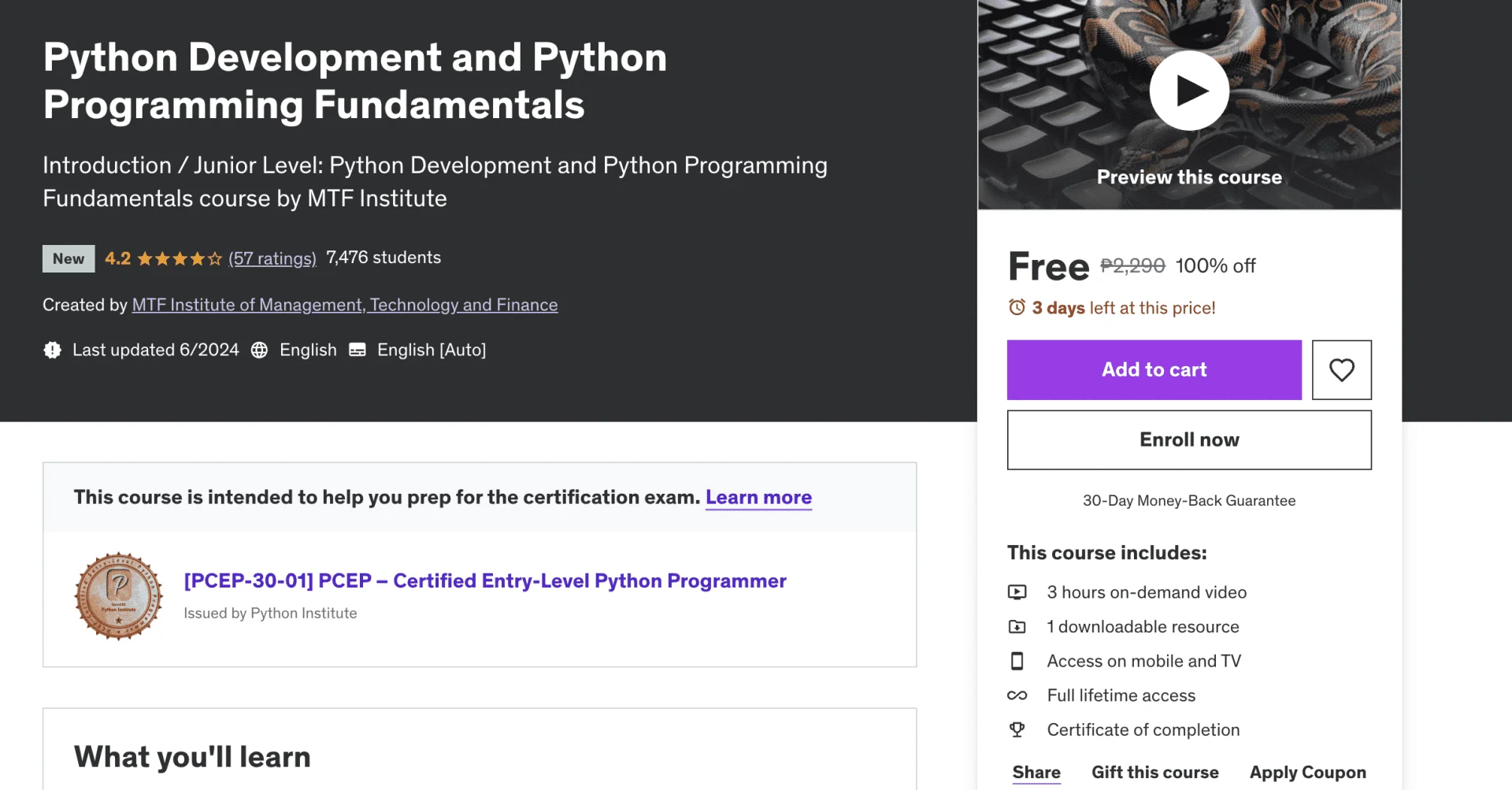Click the last updated badge icon

53,350
